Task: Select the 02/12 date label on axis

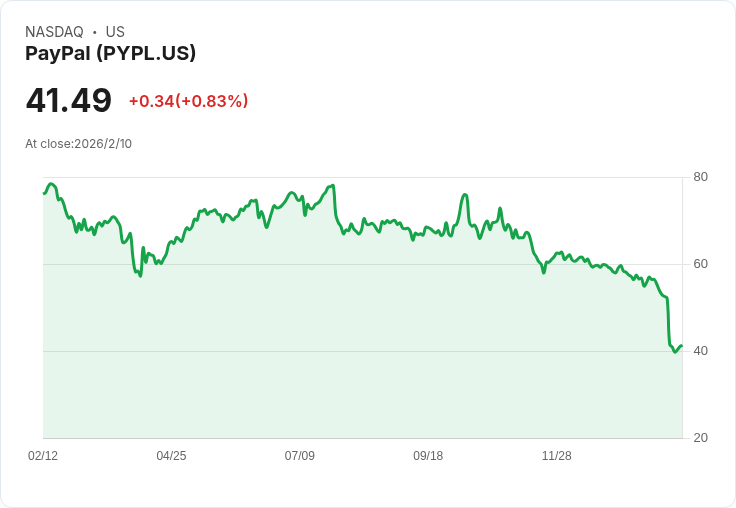Action: (x=43, y=455)
